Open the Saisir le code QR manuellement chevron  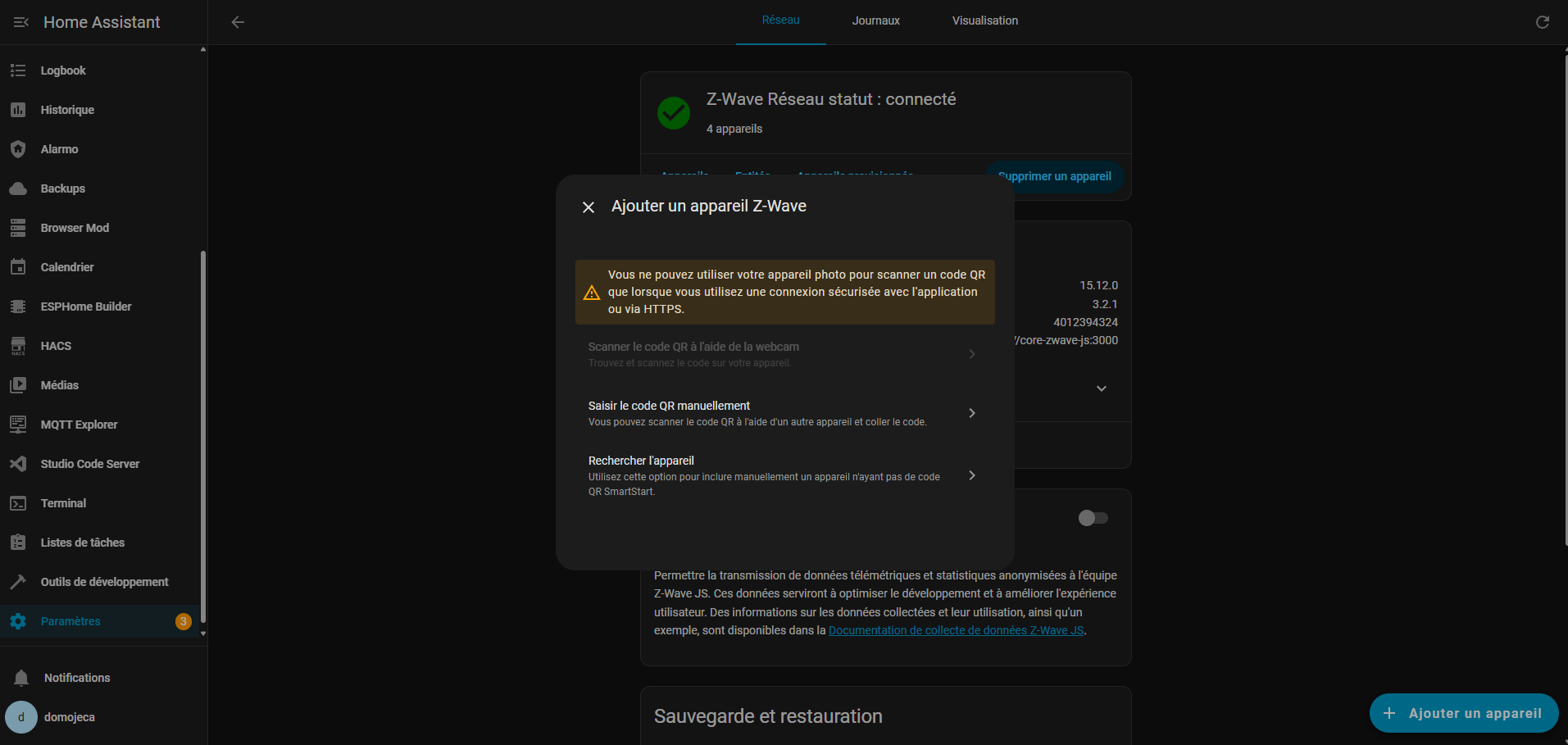(971, 413)
